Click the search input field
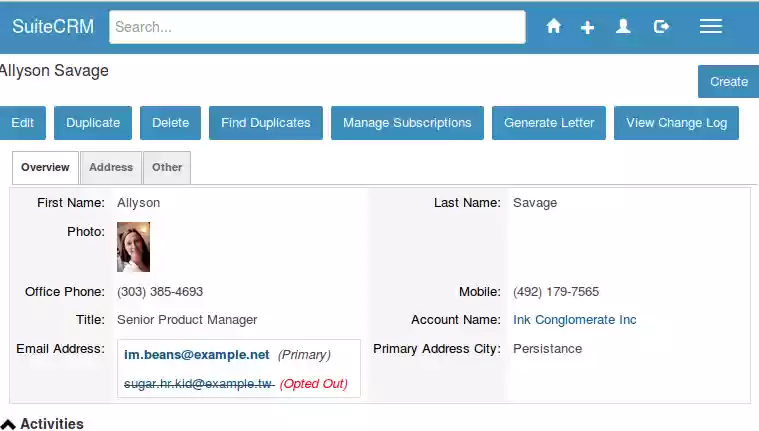Viewport: 759px width, 431px height. 317,27
